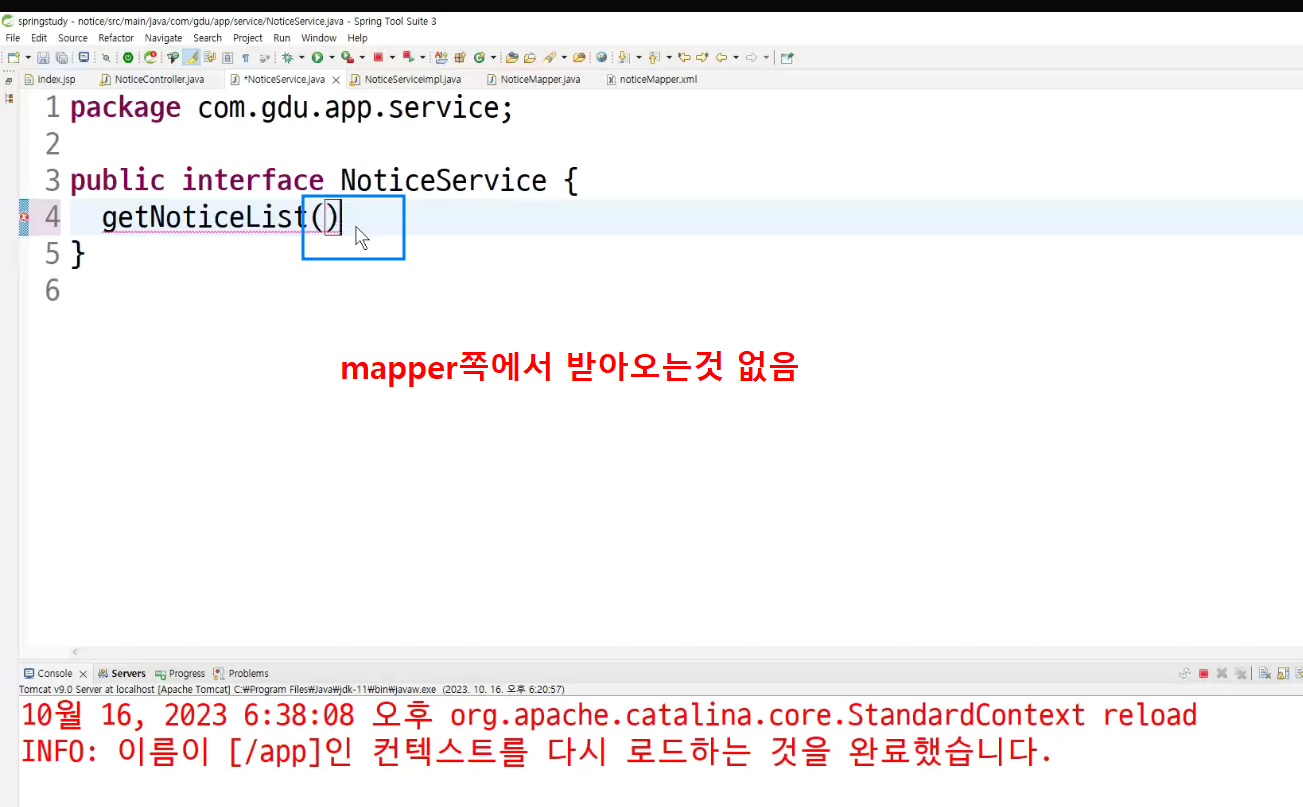
Task: Toggle console Scroll Lock icon
Action: tap(1283, 673)
